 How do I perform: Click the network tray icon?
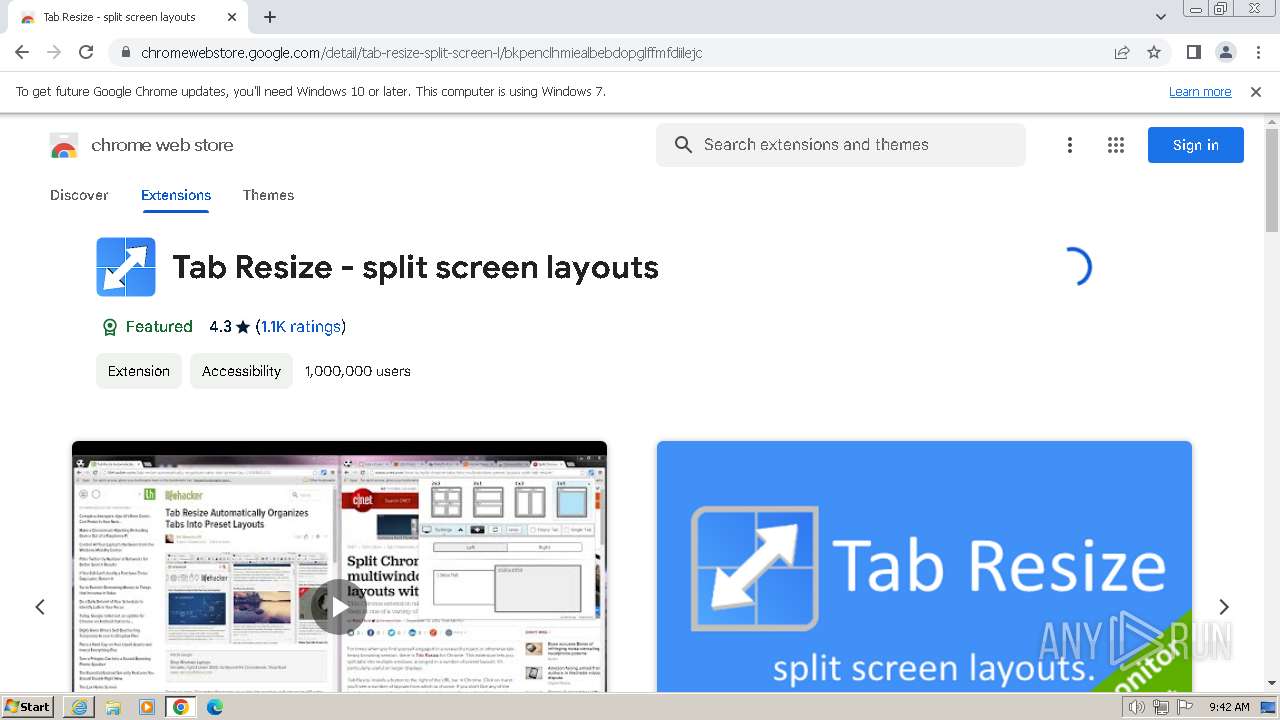[1161, 707]
